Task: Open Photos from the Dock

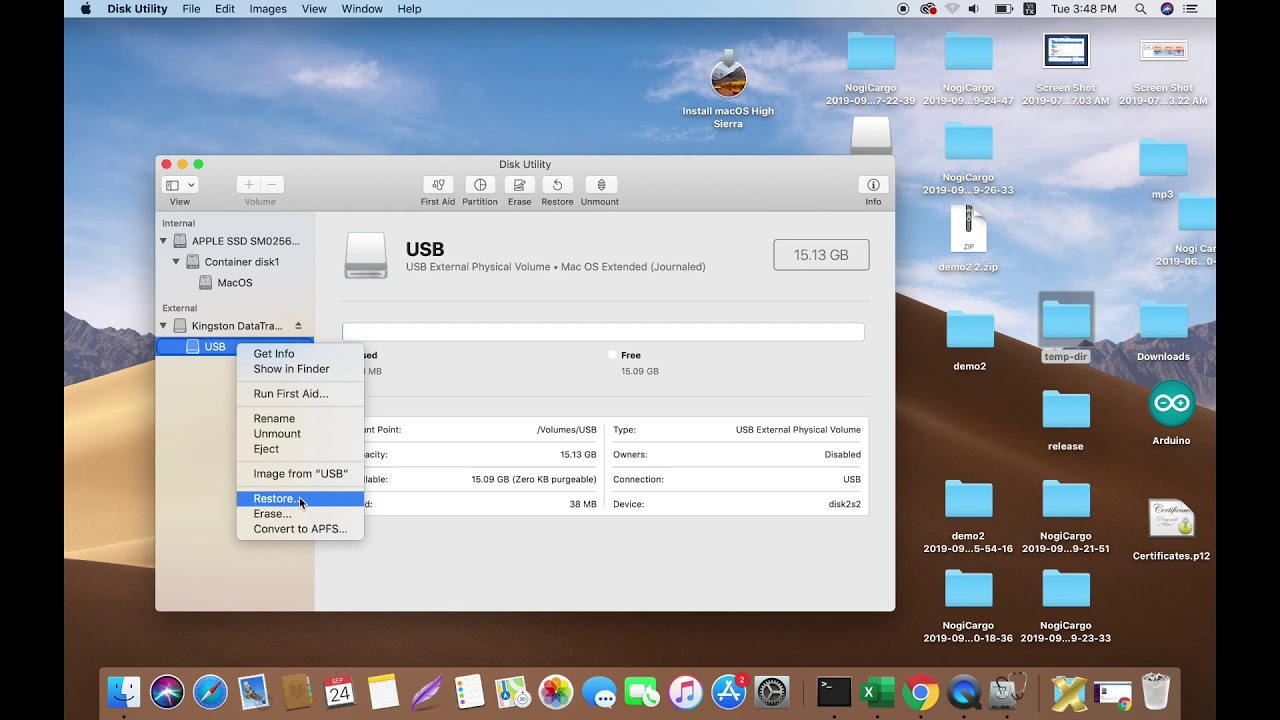Action: [x=555, y=692]
